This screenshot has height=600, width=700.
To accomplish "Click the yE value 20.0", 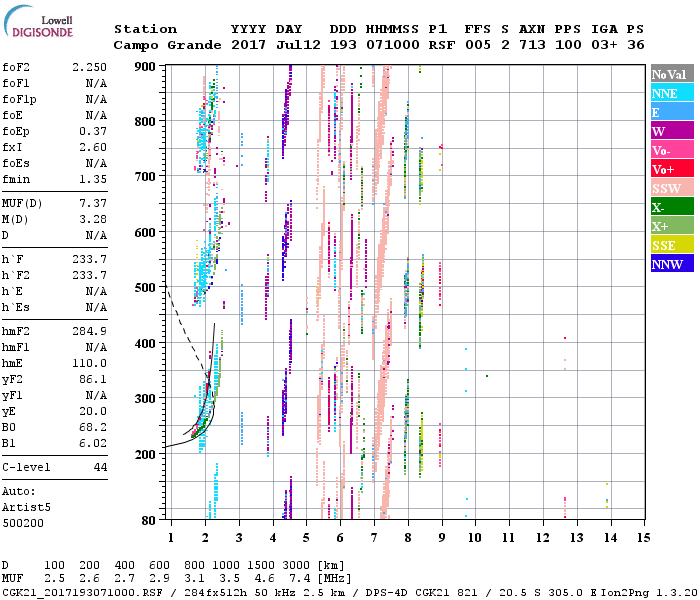I will coord(93,412).
